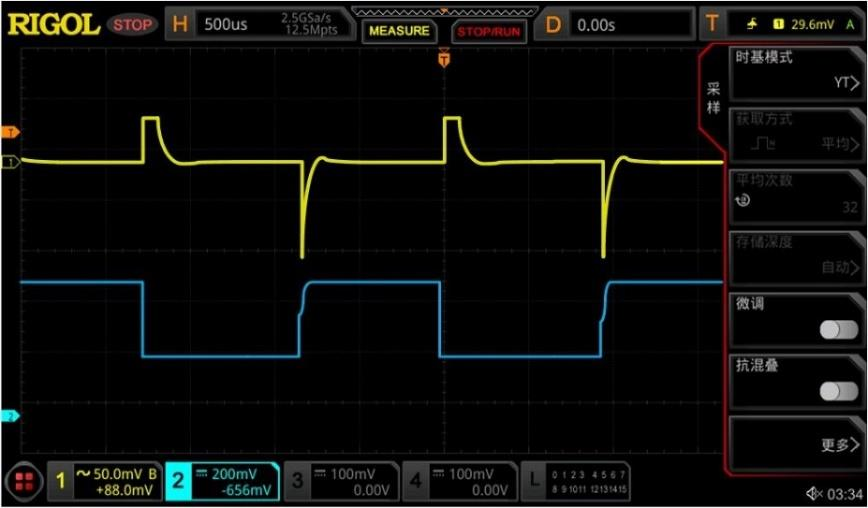Tap the channel 1 offset +88.0mV value

click(126, 490)
